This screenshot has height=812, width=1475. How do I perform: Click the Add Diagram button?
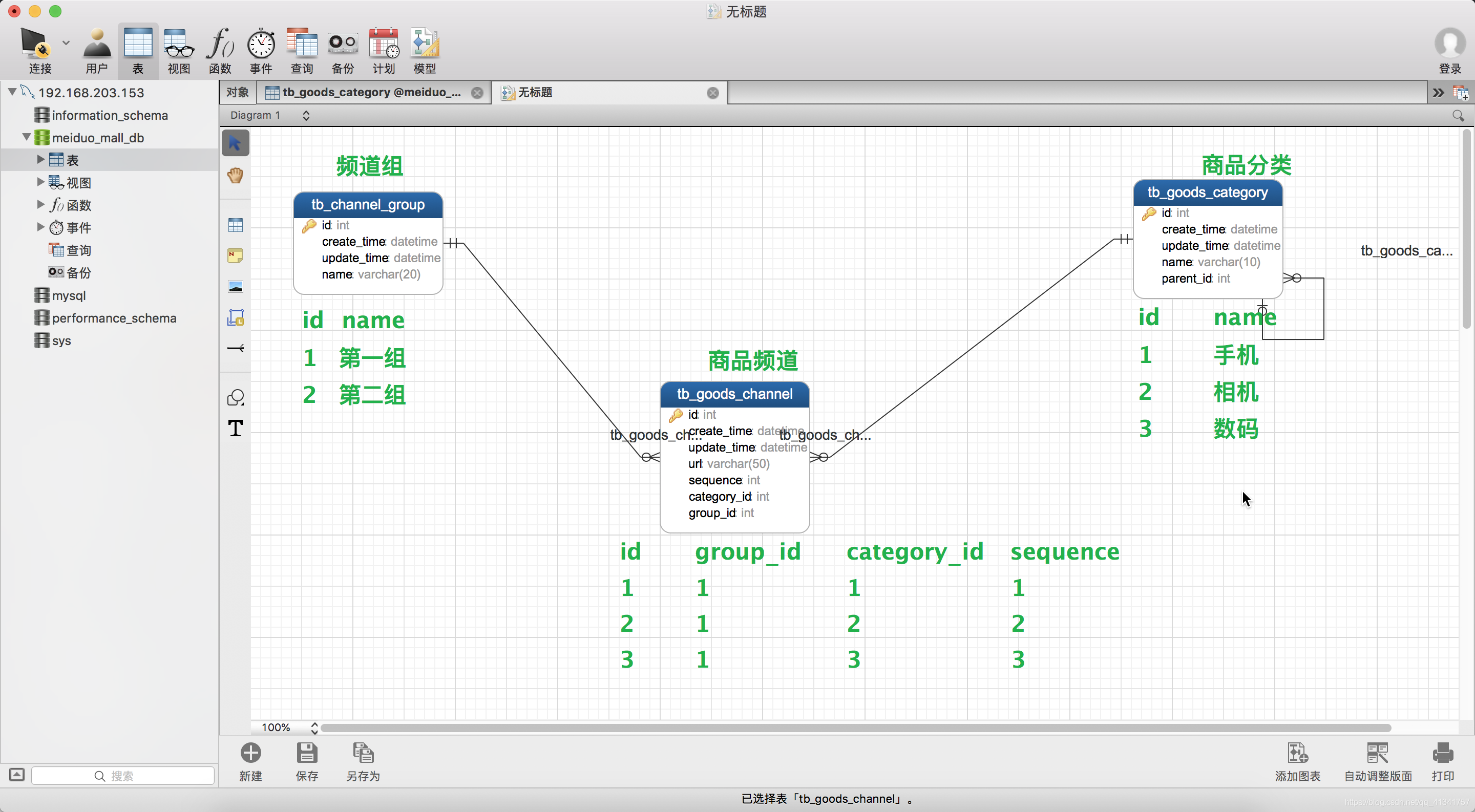click(x=1297, y=761)
